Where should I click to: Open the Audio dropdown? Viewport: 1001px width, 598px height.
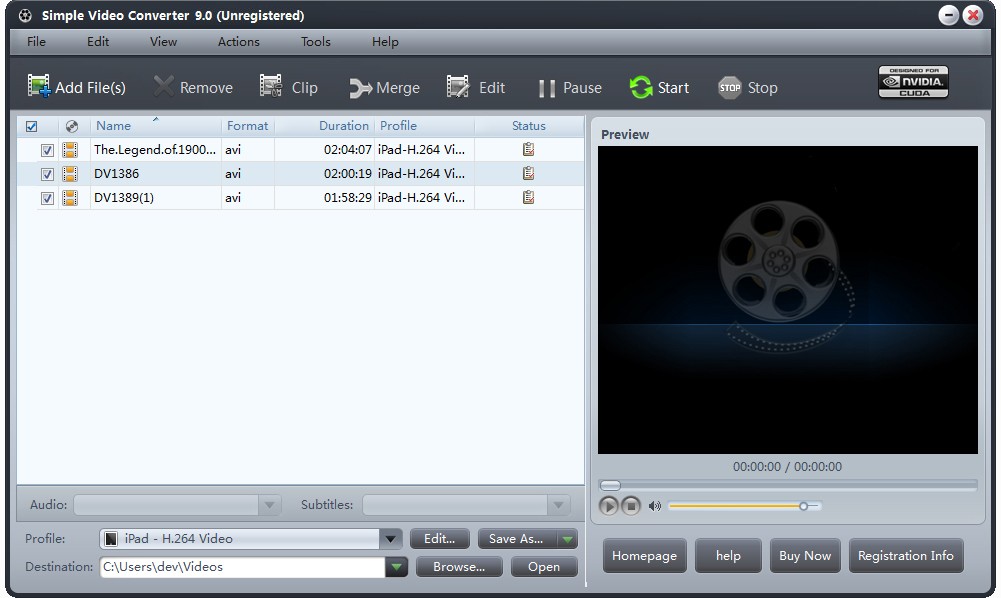tap(269, 505)
